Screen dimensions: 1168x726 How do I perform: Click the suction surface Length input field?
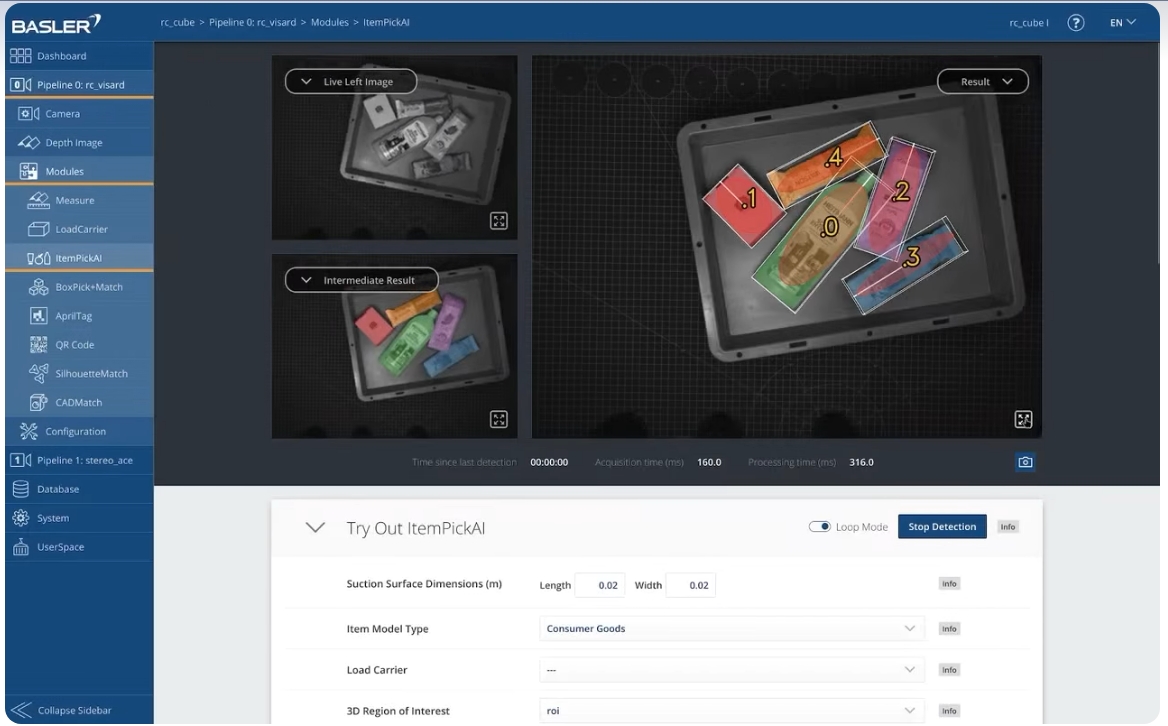600,586
